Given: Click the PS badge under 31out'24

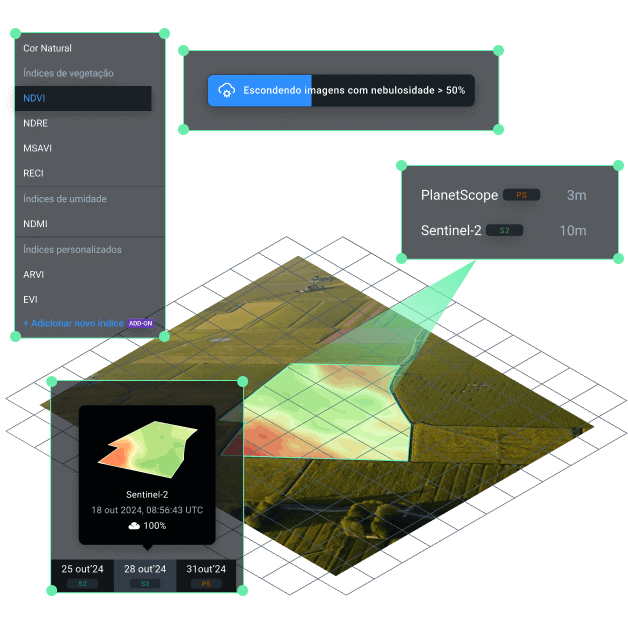Looking at the screenshot, I should click(206, 584).
